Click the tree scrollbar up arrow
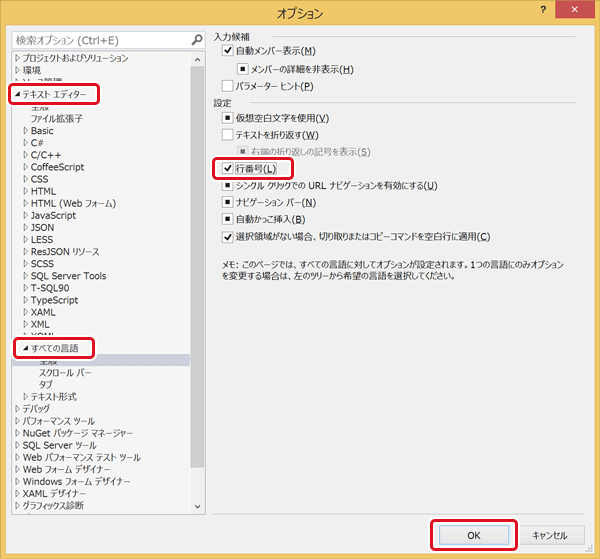600x559 pixels. 197,60
